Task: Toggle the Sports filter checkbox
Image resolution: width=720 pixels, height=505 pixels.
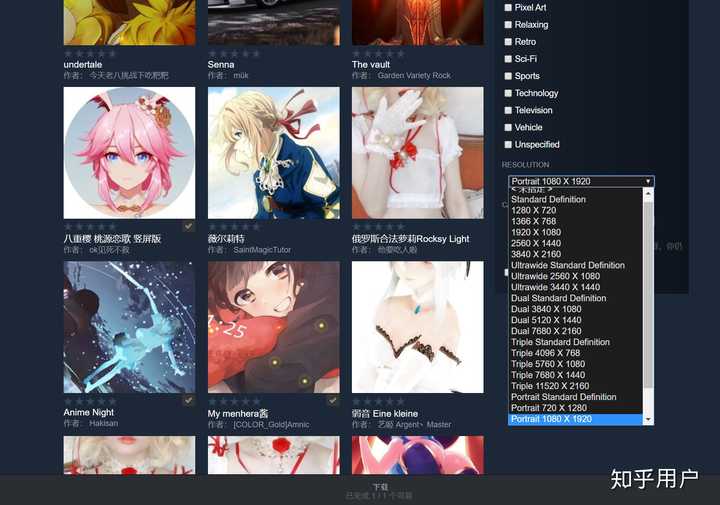Action: pos(508,76)
